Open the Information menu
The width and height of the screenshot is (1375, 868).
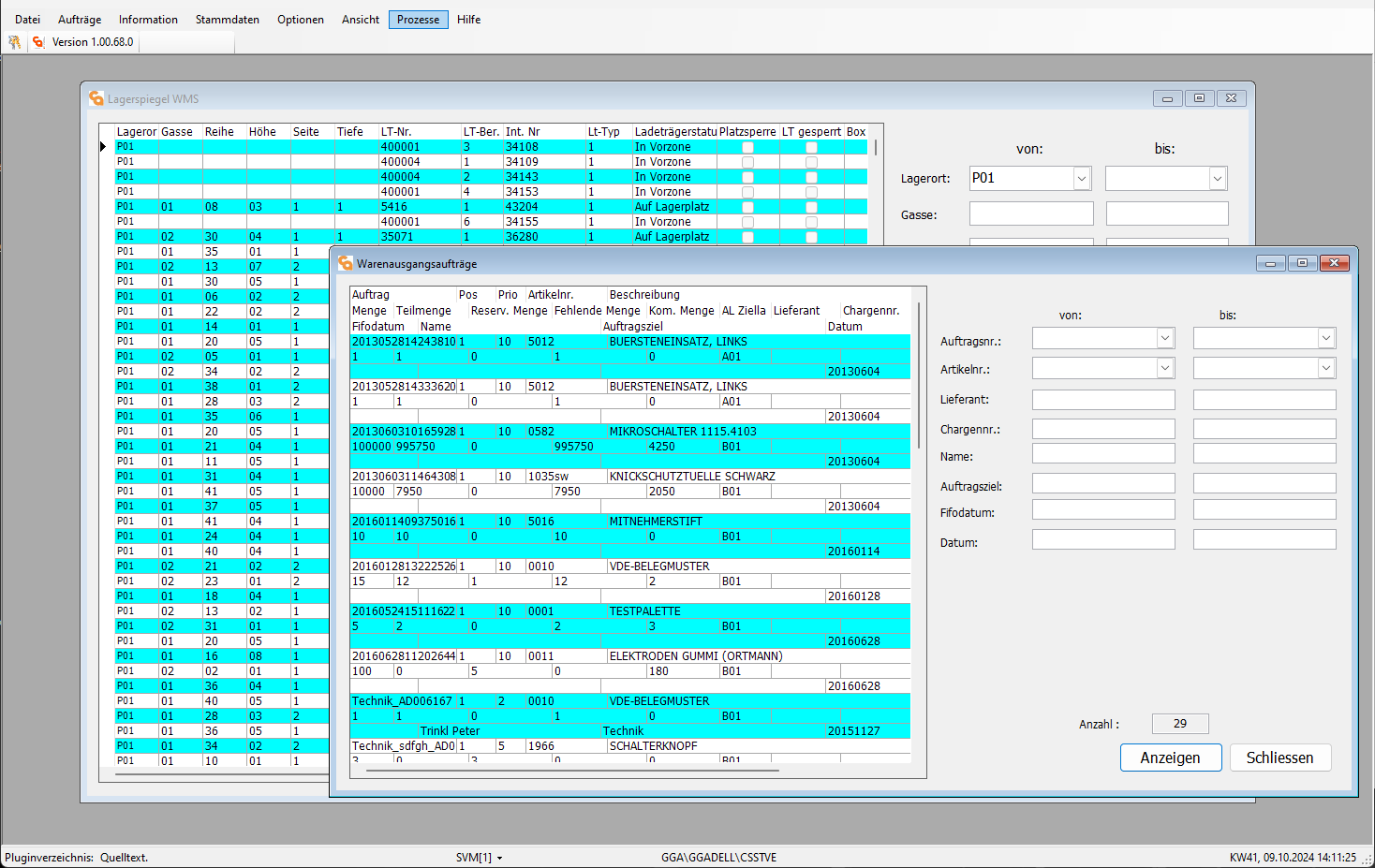148,20
